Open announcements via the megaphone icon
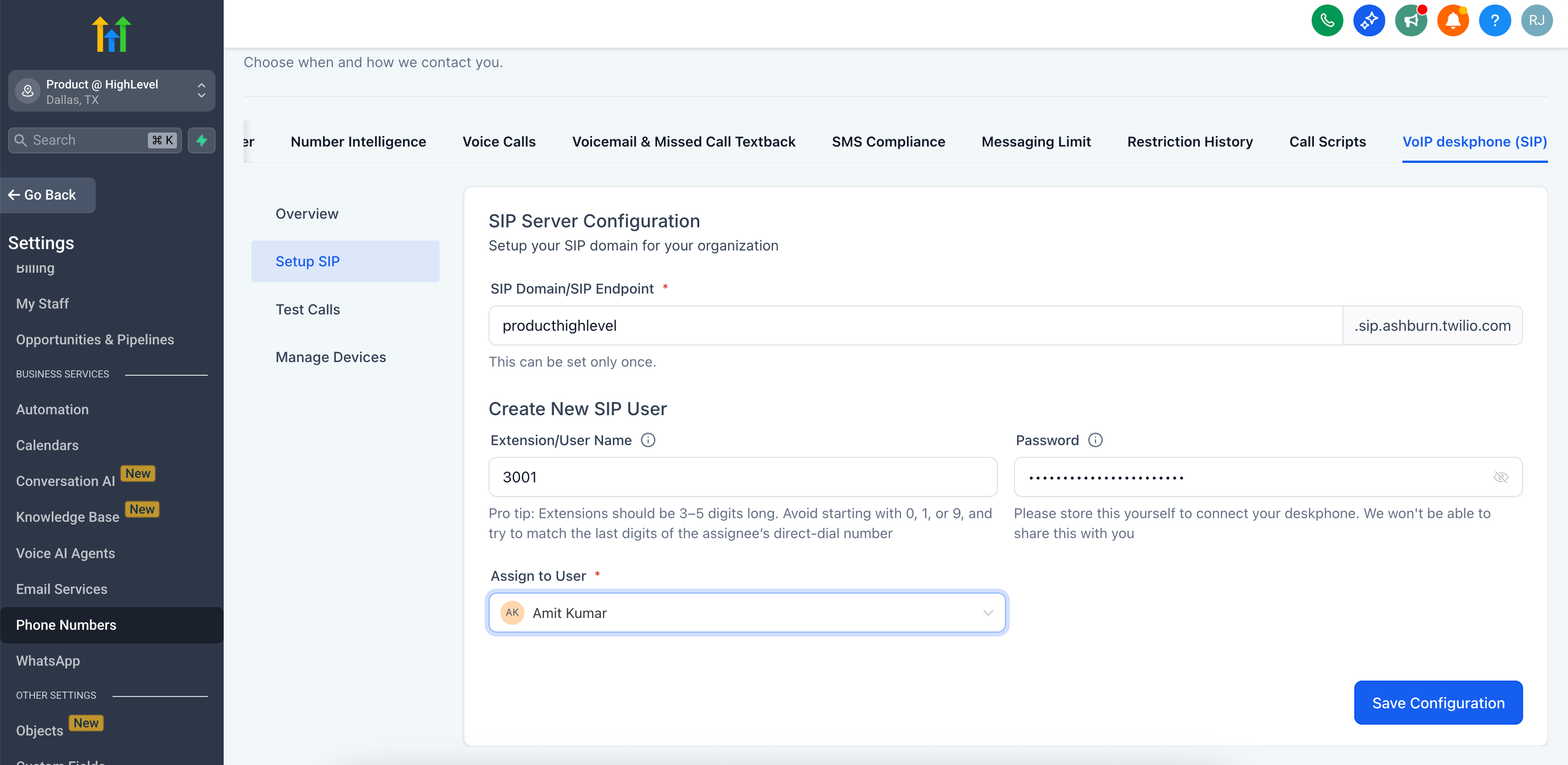The height and width of the screenshot is (765, 1568). point(1411,20)
